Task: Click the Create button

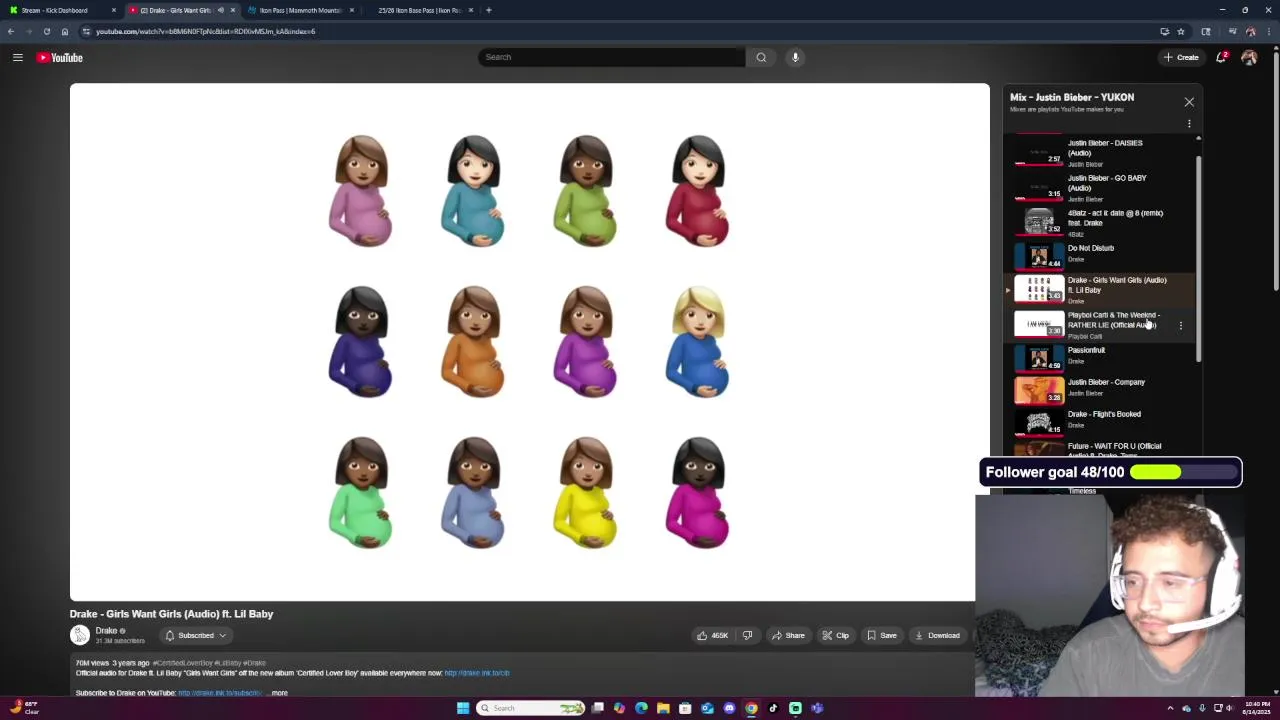Action: 1181,57
